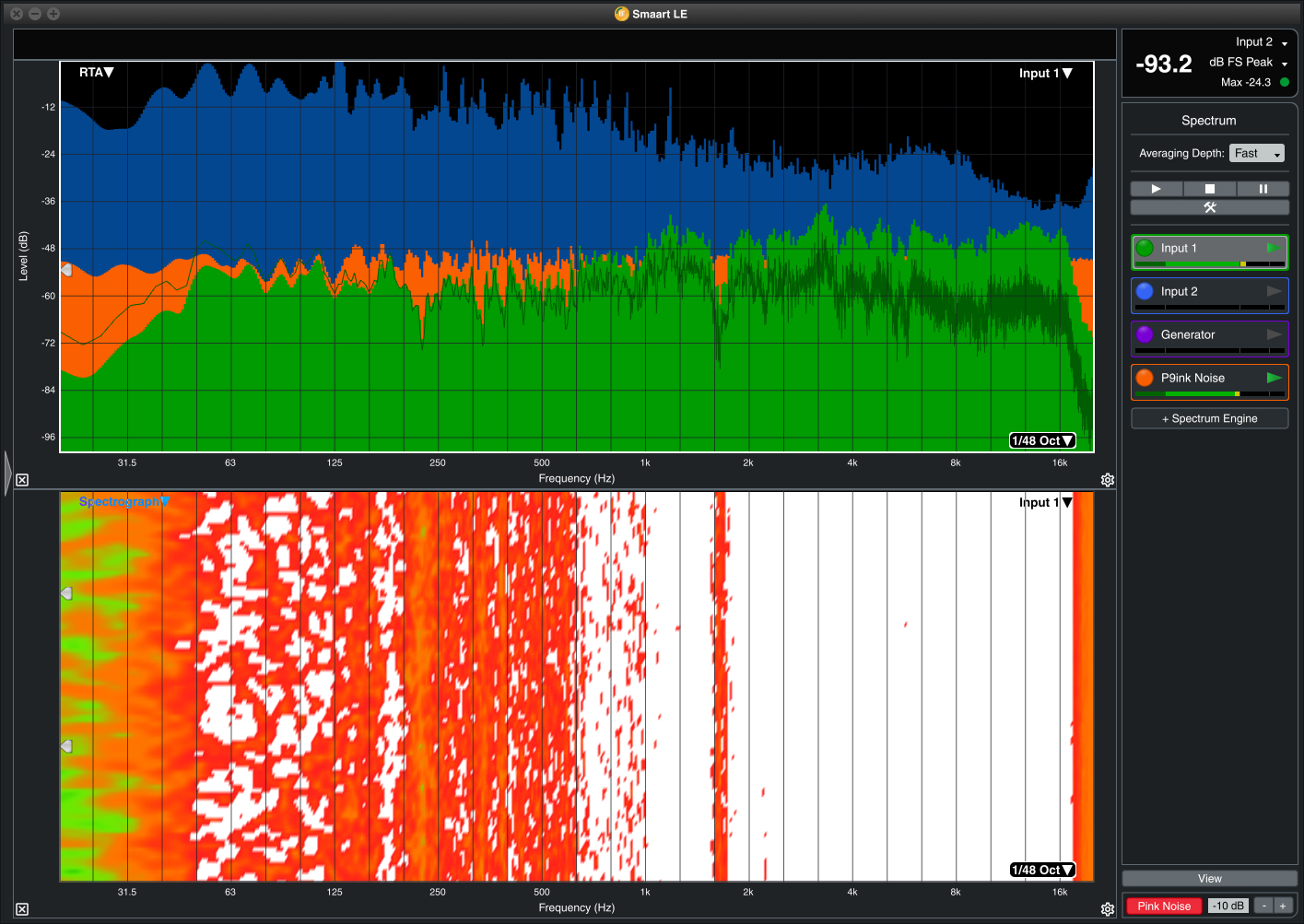Open the dB FS Peak meter type dropdown
Screen dimensions: 1304x924
tap(1249, 63)
